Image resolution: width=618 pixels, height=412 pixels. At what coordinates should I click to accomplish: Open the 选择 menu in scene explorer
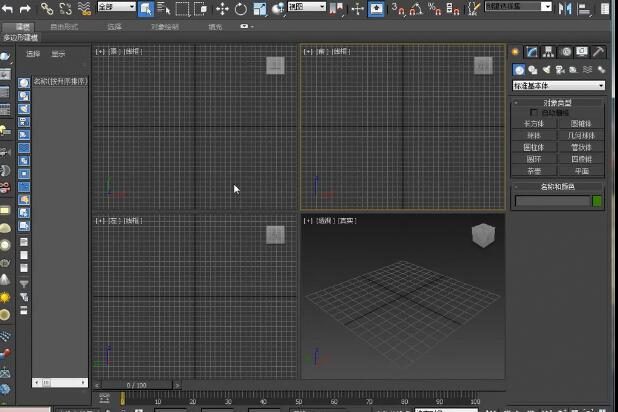[x=33, y=53]
